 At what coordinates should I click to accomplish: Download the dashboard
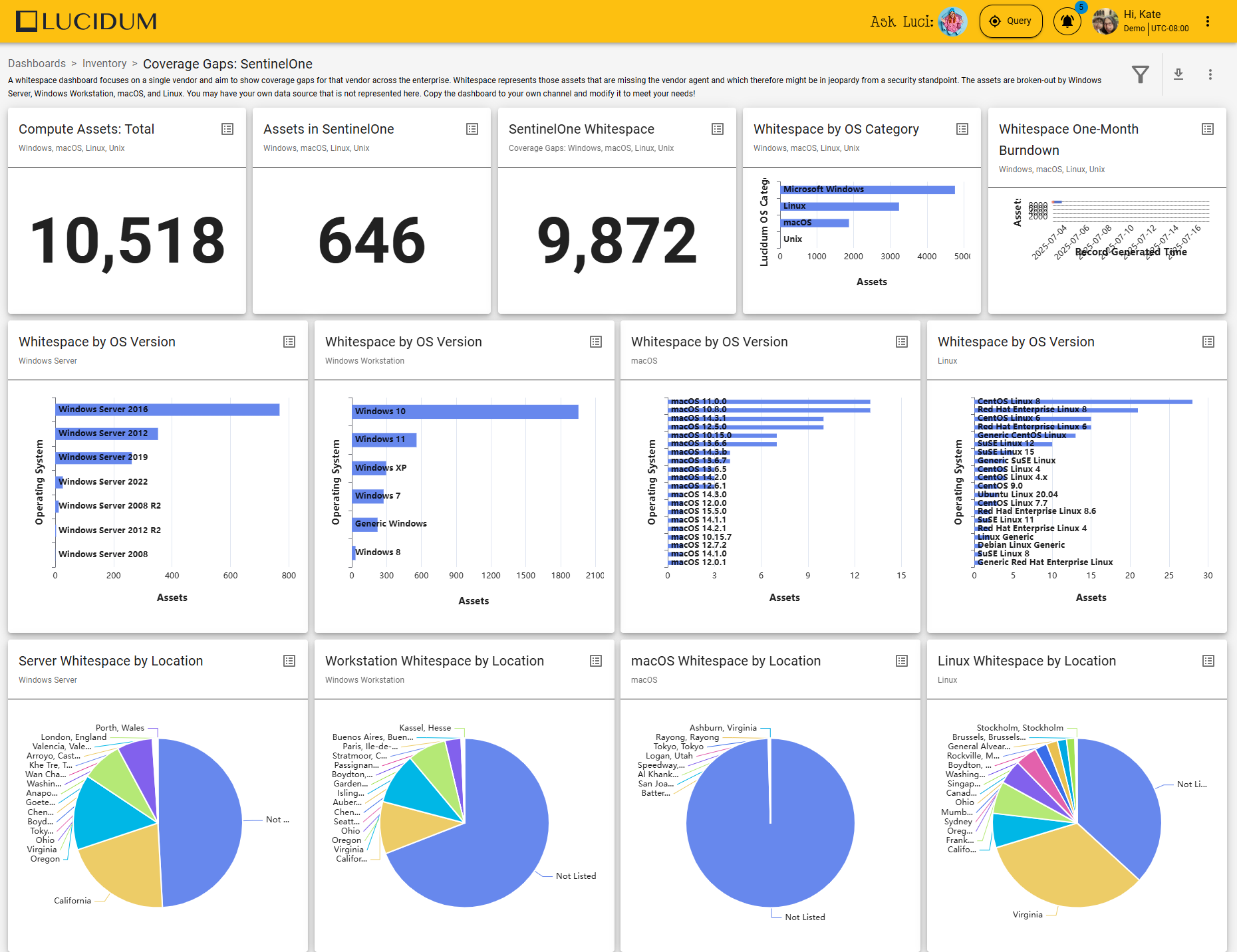point(1178,74)
